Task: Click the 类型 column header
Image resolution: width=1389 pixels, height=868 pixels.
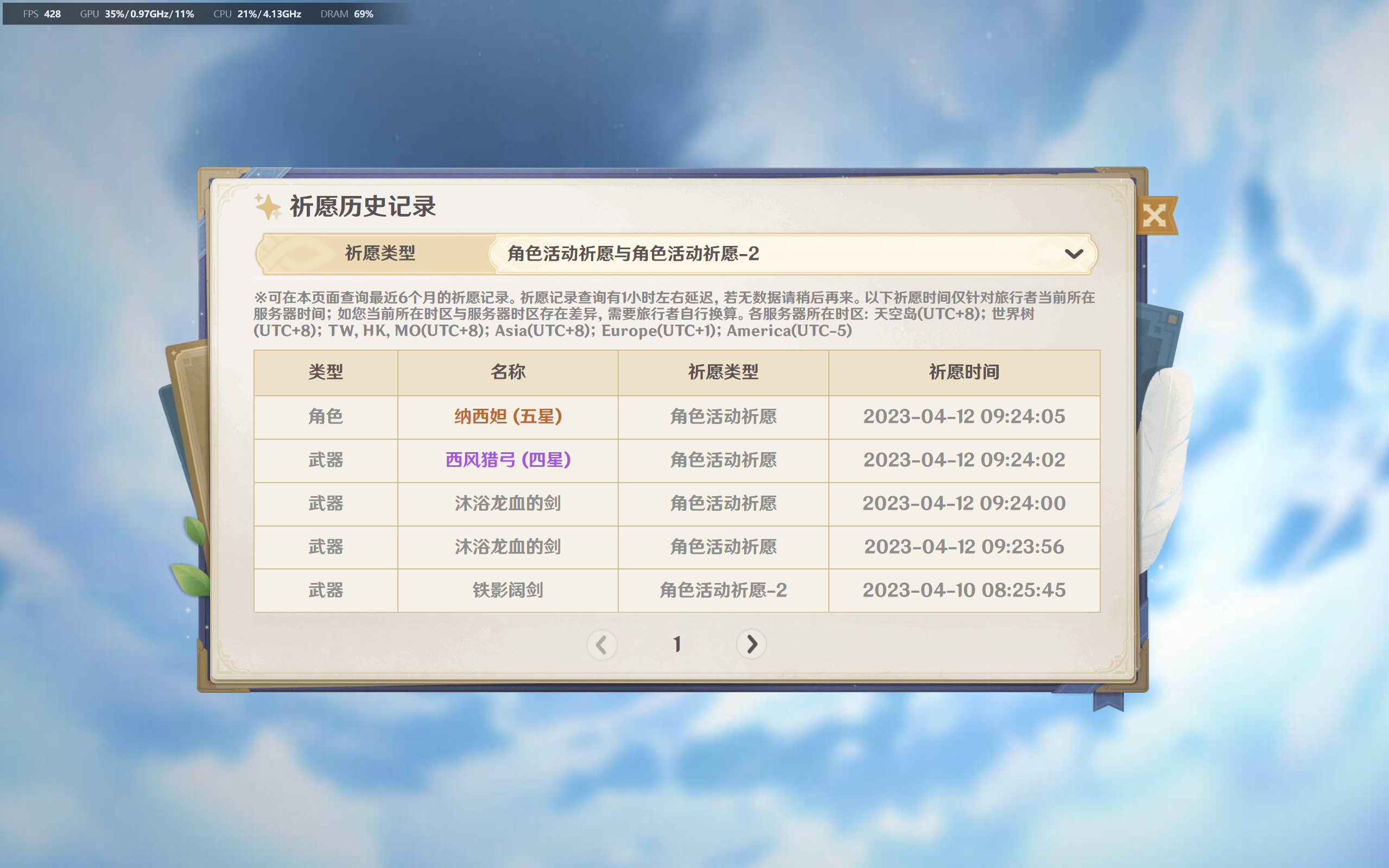Action: (x=326, y=372)
